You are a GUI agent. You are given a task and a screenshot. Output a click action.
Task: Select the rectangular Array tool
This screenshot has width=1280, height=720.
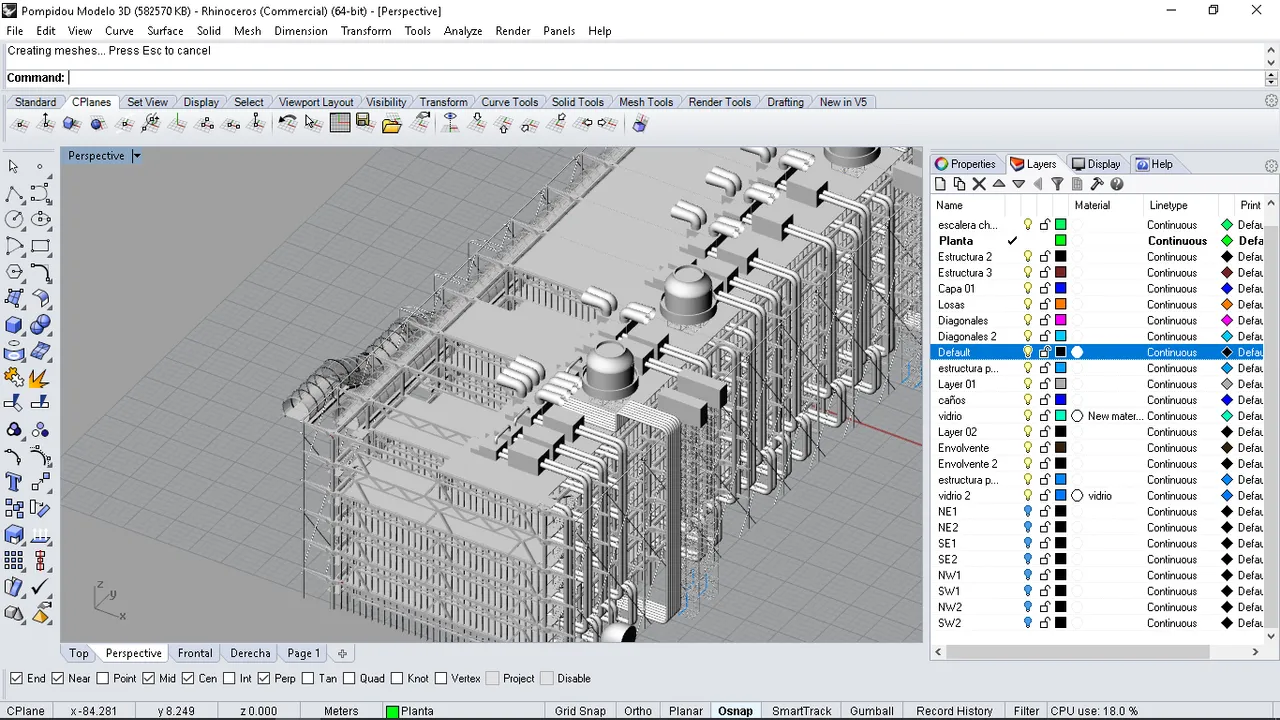14,561
